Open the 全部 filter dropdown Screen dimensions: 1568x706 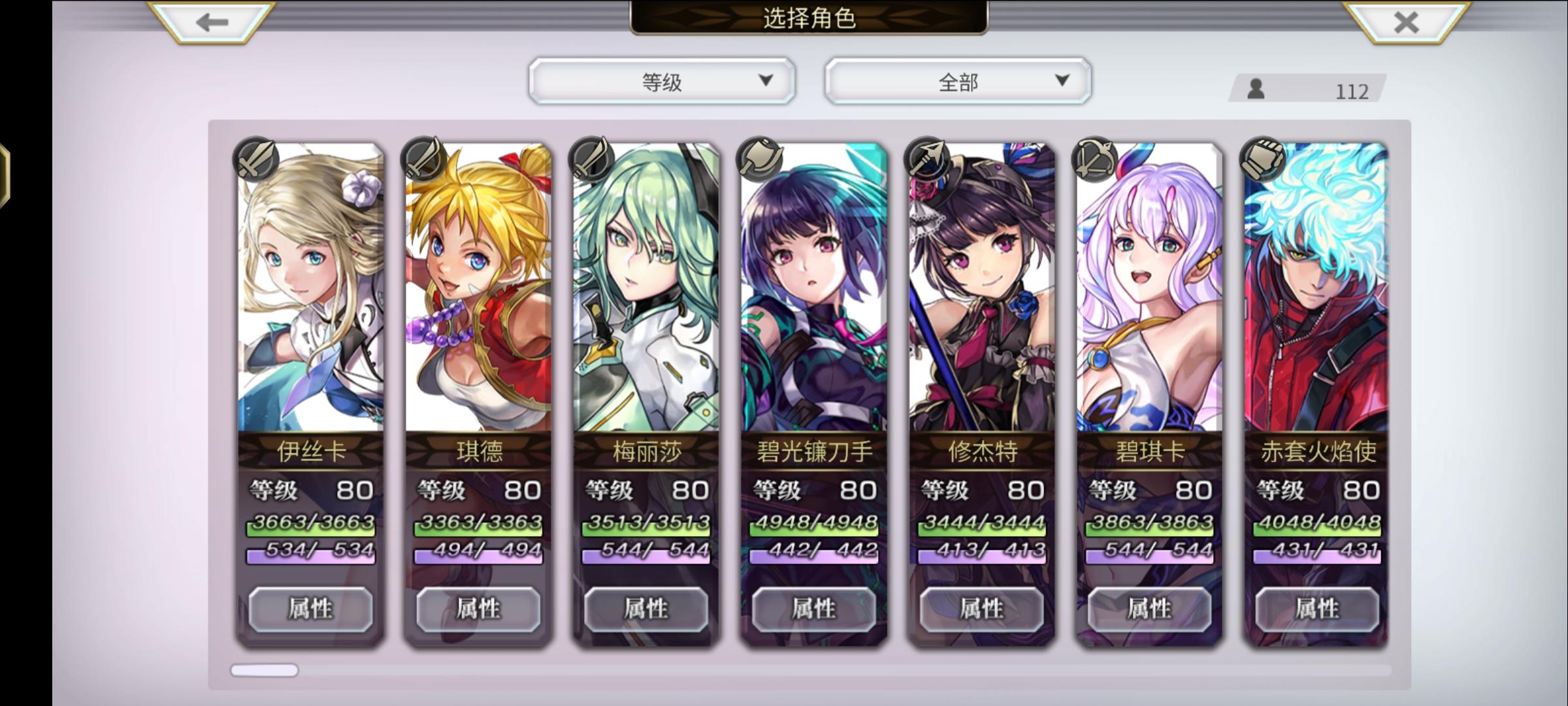[958, 81]
